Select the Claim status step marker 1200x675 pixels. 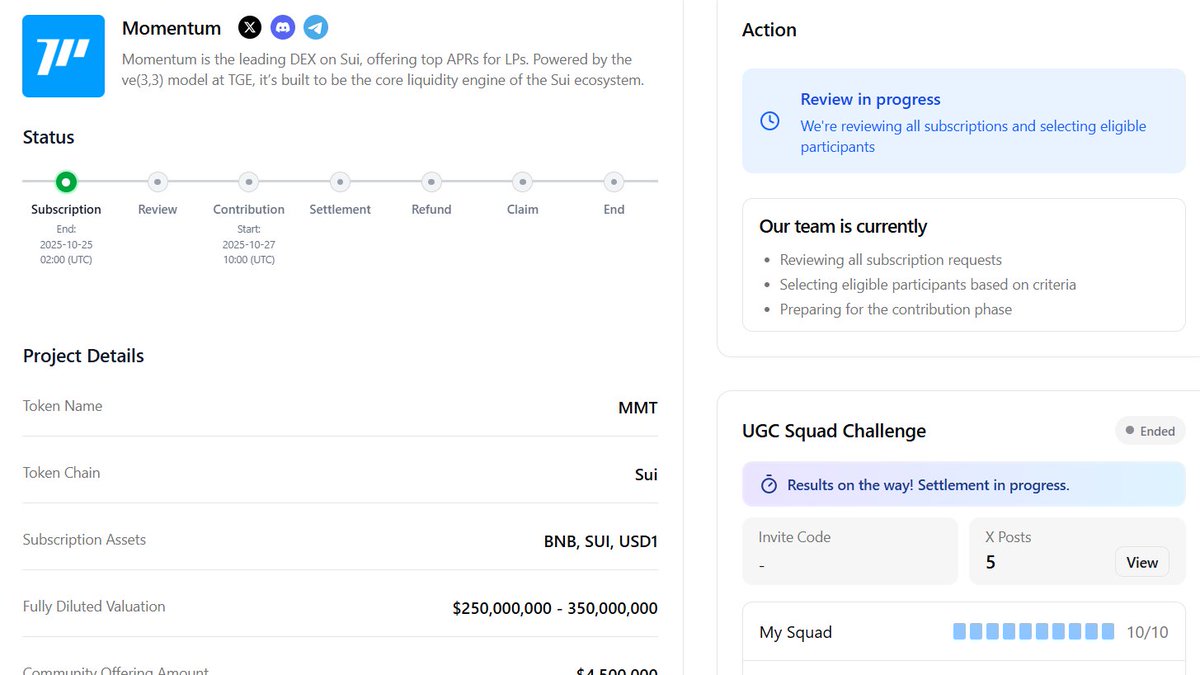(x=522, y=182)
